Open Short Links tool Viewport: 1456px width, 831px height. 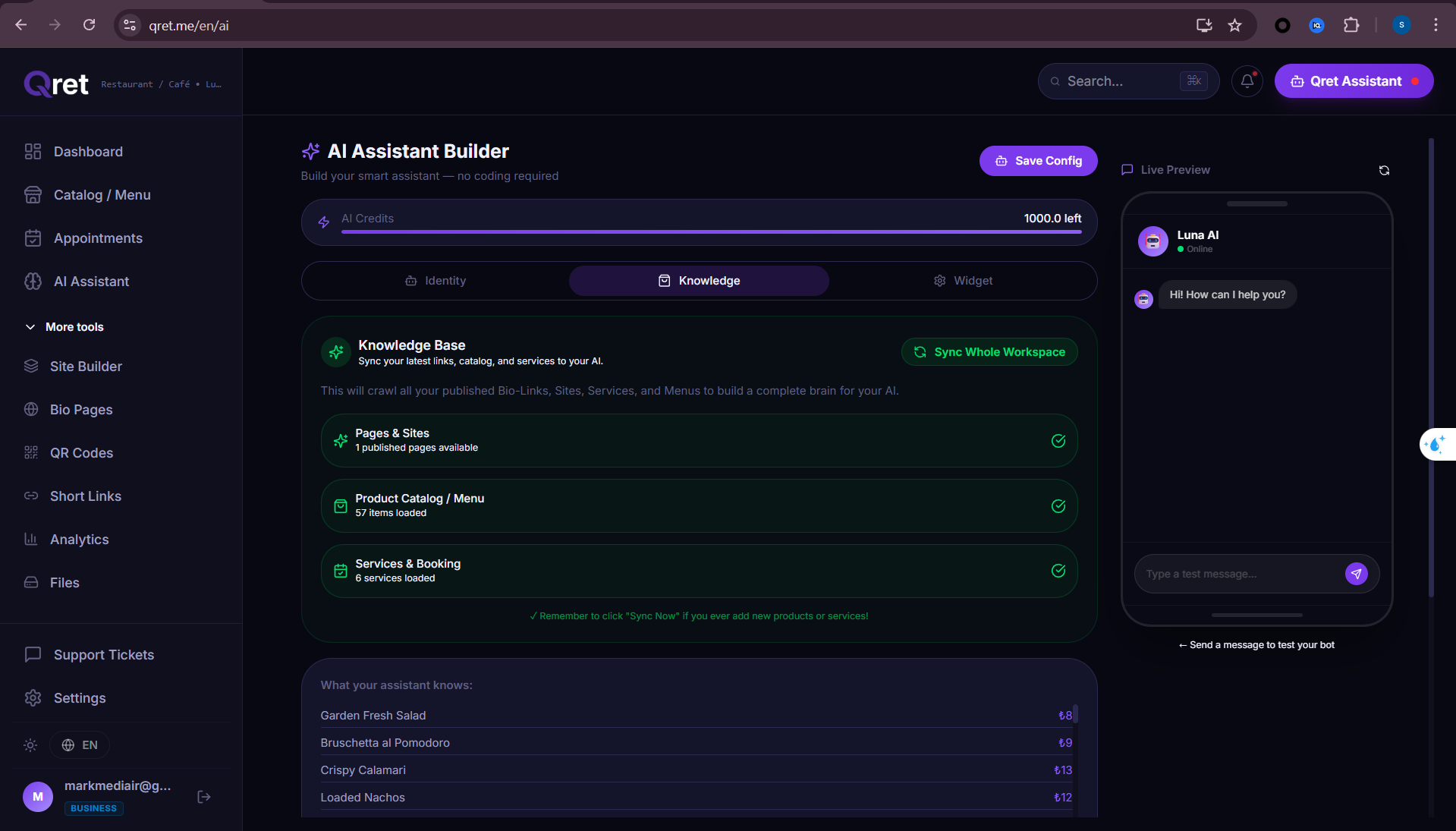click(86, 496)
